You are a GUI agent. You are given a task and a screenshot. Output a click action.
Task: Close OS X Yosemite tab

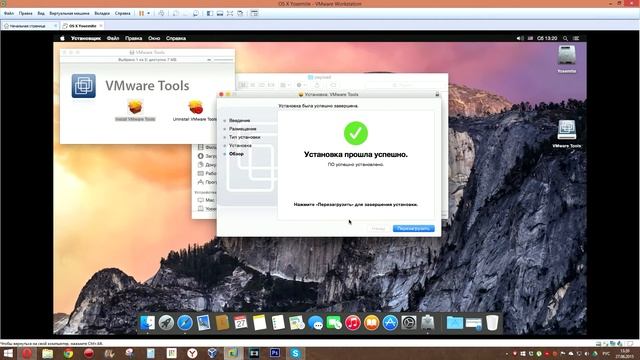(x=101, y=26)
